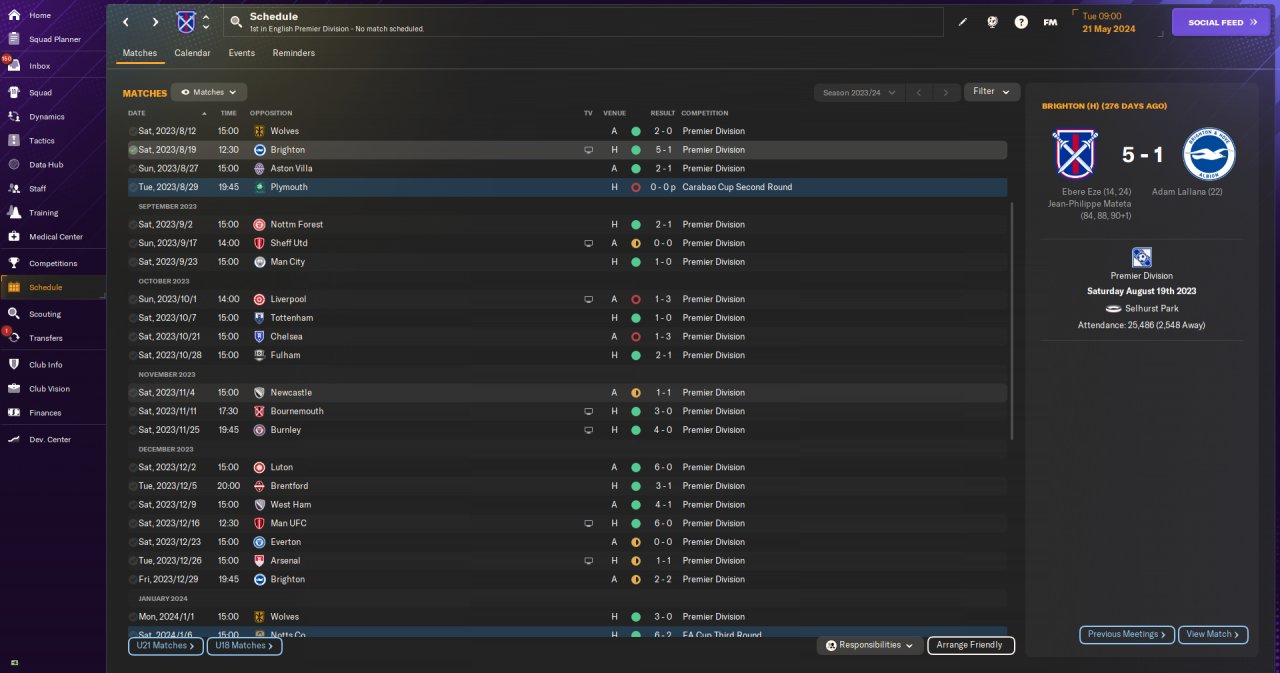The width and height of the screenshot is (1280, 673).
Task: Open the Staff section
Action: [x=37, y=189]
